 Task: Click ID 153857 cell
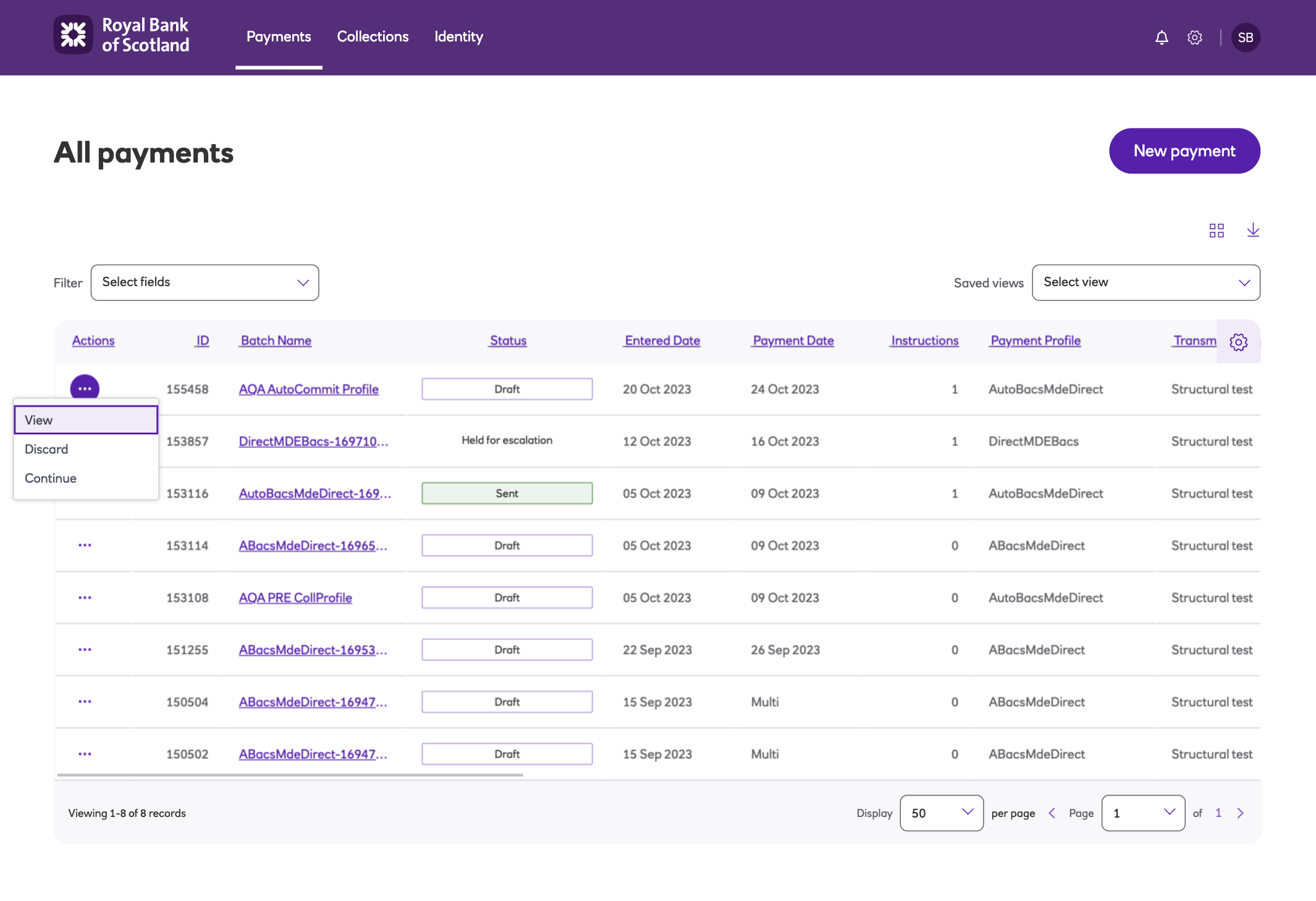point(187,441)
